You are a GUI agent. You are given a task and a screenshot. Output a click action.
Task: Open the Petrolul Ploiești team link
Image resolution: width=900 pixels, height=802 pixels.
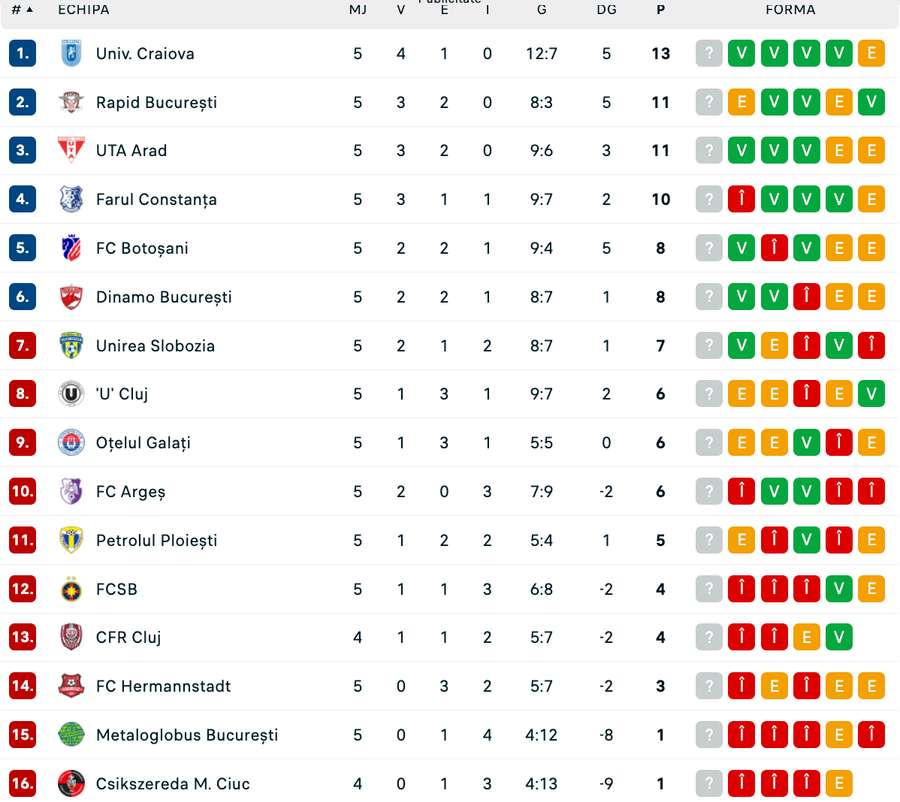[x=156, y=541]
